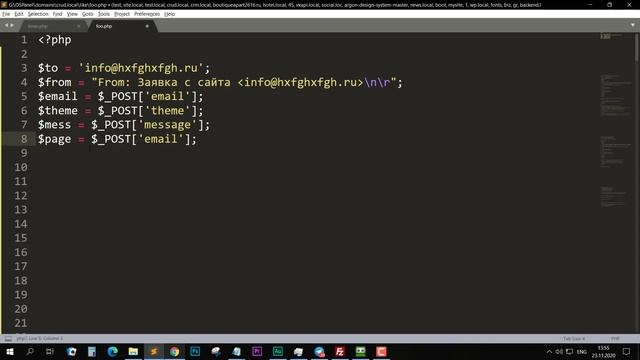Close the foo.php tab

point(147,26)
